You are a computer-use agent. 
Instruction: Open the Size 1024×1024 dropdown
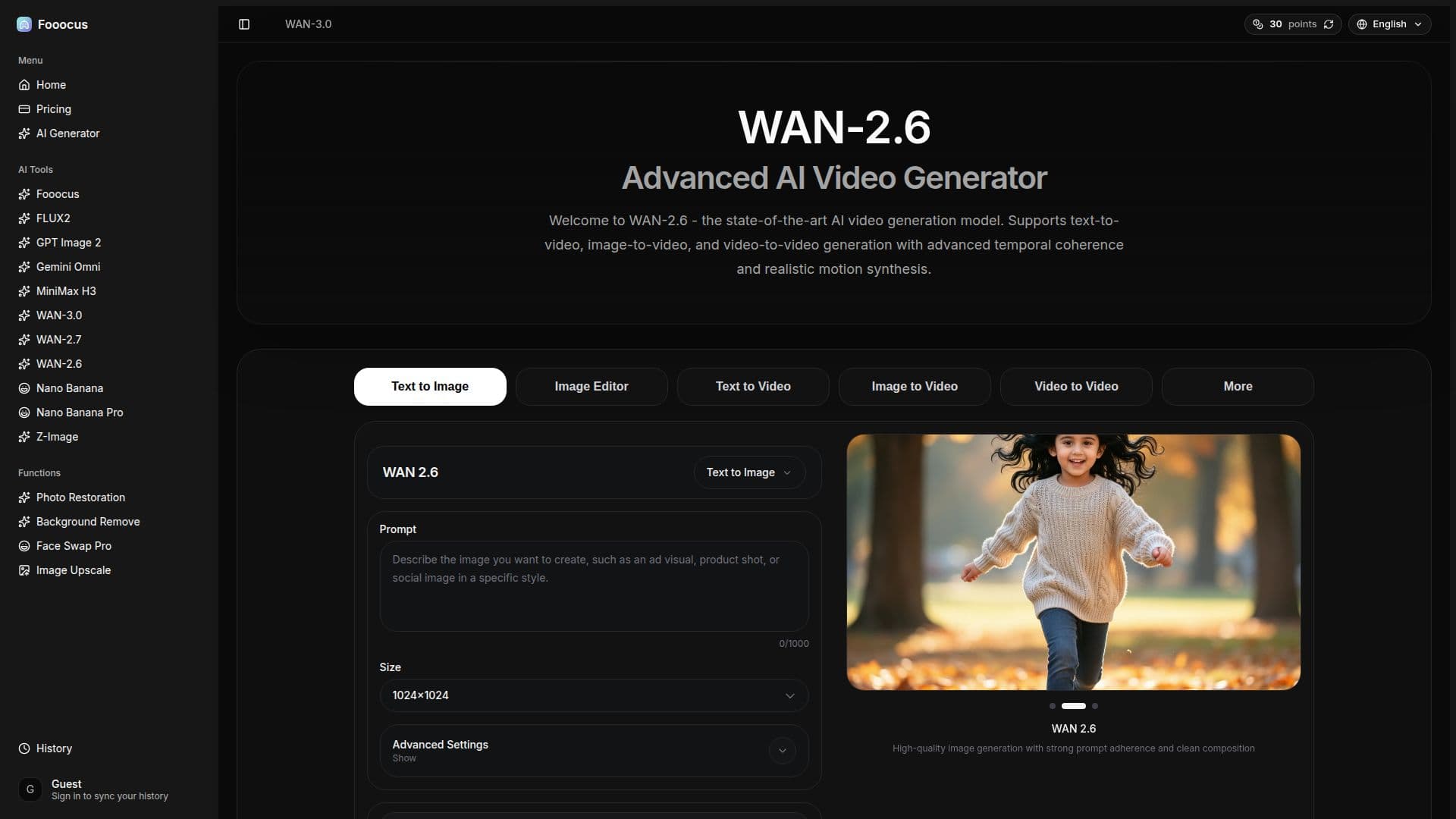[594, 695]
